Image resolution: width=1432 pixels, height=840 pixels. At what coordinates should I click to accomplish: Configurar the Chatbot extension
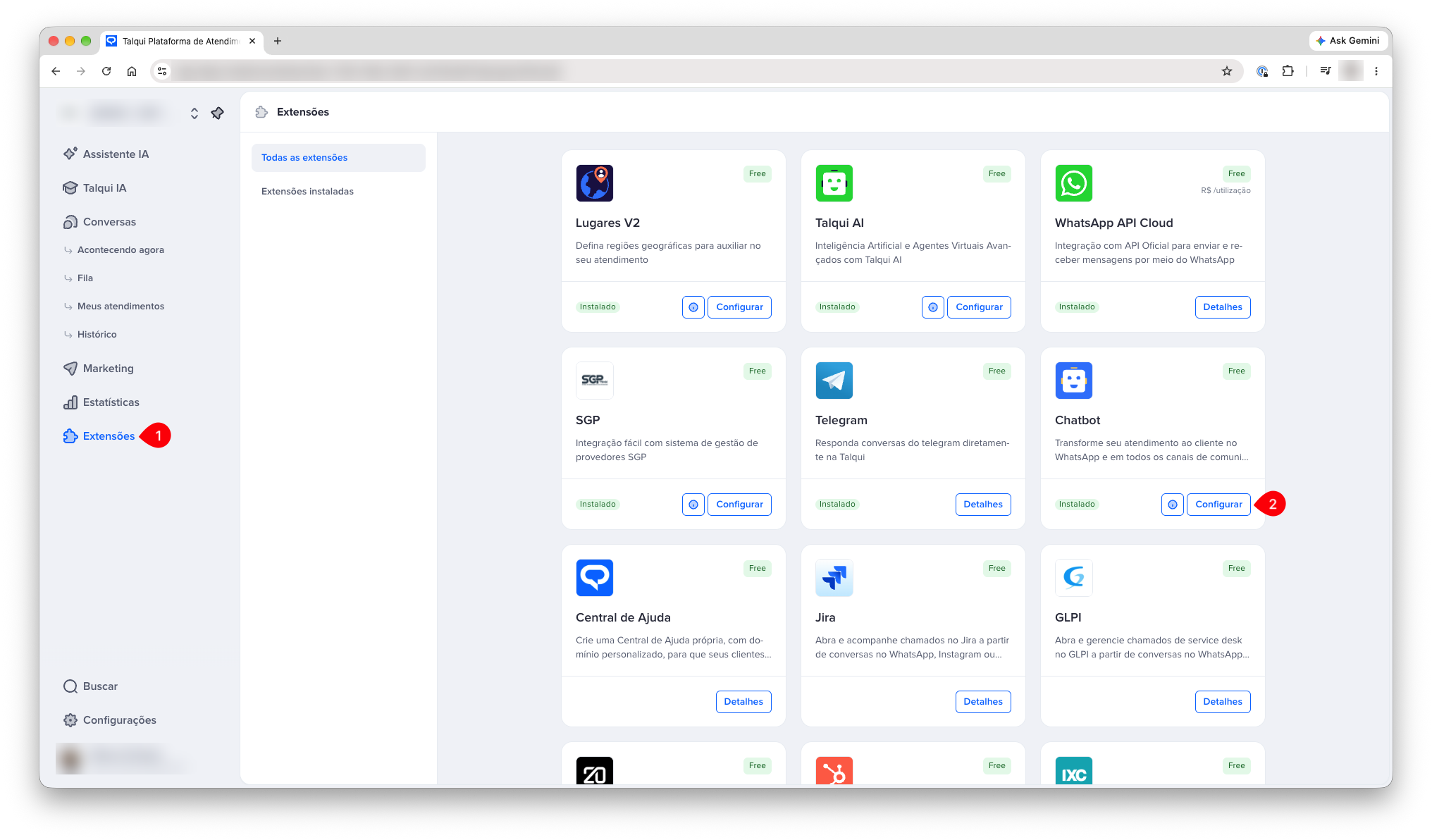[x=1218, y=504]
